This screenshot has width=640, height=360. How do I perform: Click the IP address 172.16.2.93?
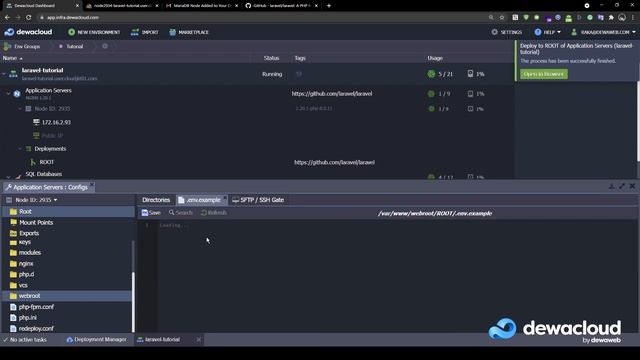pos(56,122)
